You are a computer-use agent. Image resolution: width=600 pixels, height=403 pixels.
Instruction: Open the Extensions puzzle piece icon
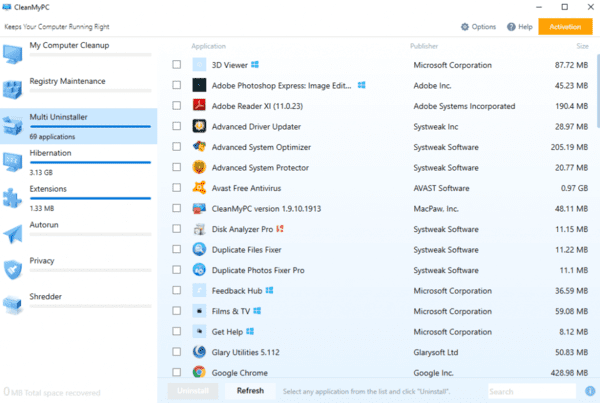coord(13,197)
